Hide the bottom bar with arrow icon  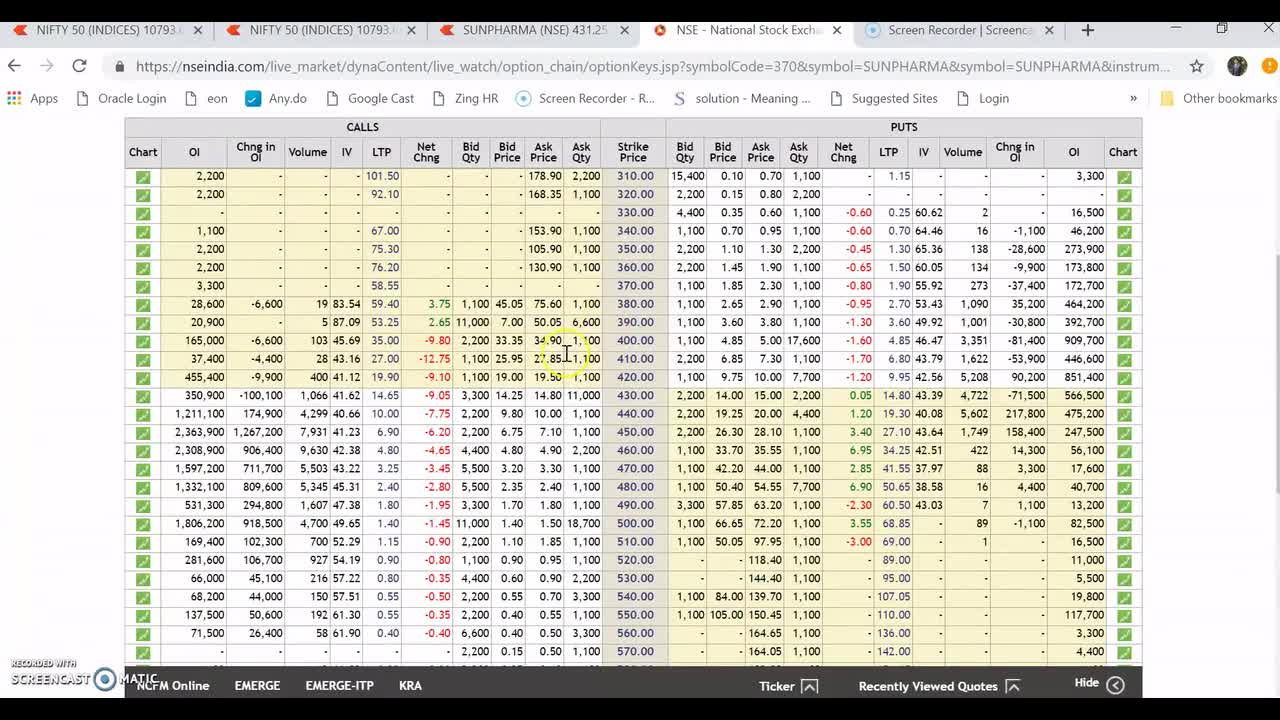(x=1115, y=685)
